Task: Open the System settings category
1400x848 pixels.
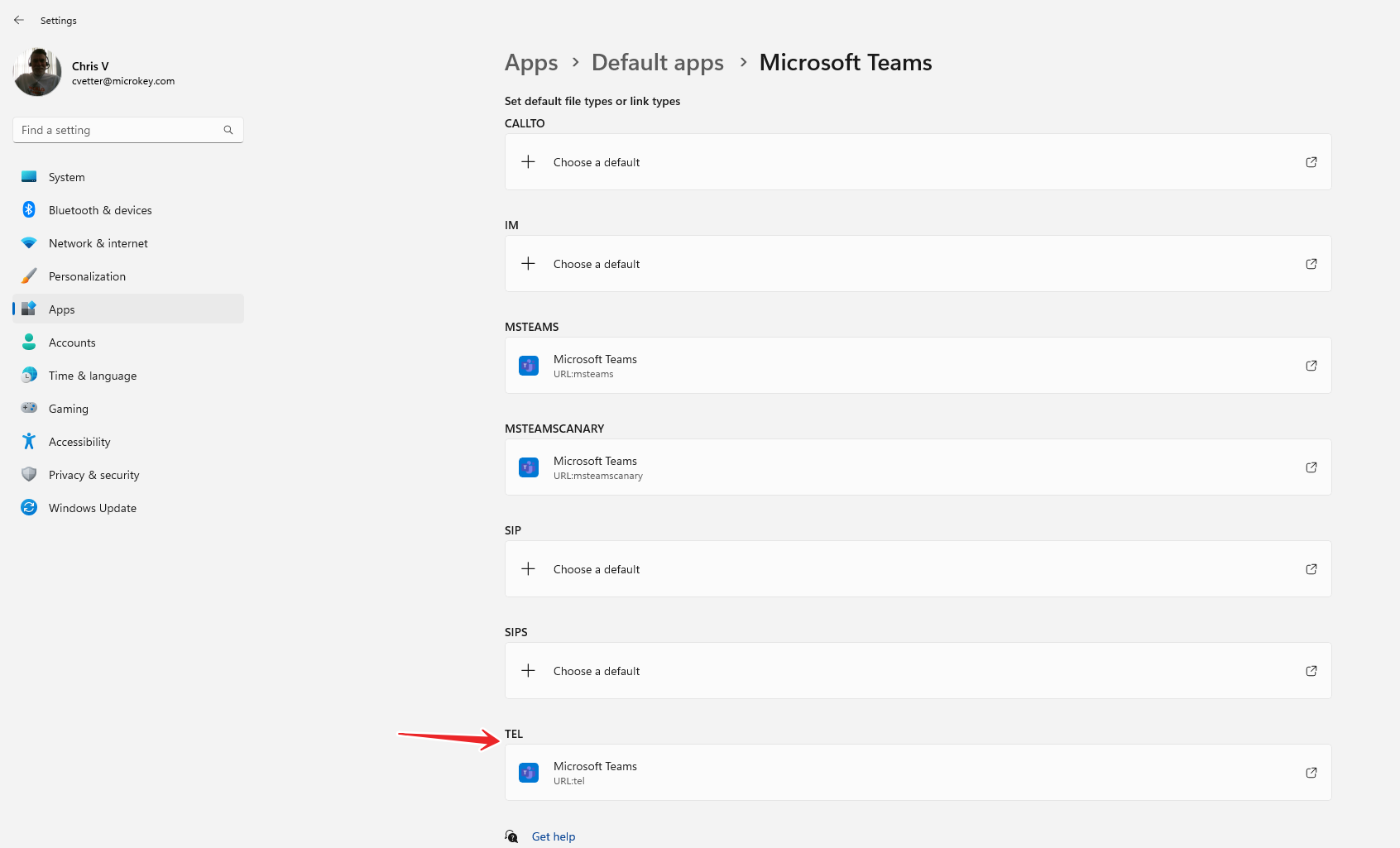Action: tap(128, 176)
